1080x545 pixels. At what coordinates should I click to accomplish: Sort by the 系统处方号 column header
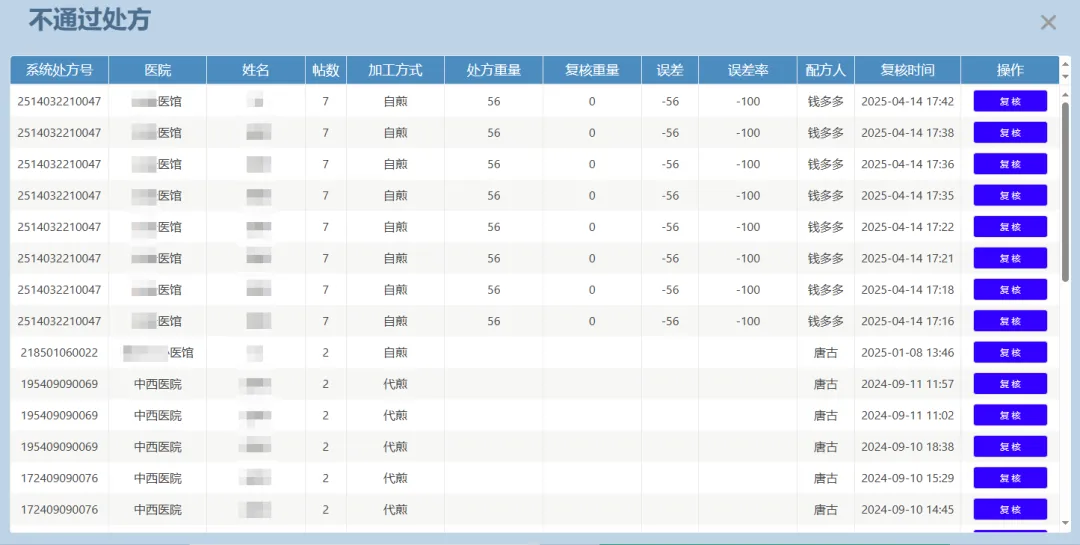(59, 70)
